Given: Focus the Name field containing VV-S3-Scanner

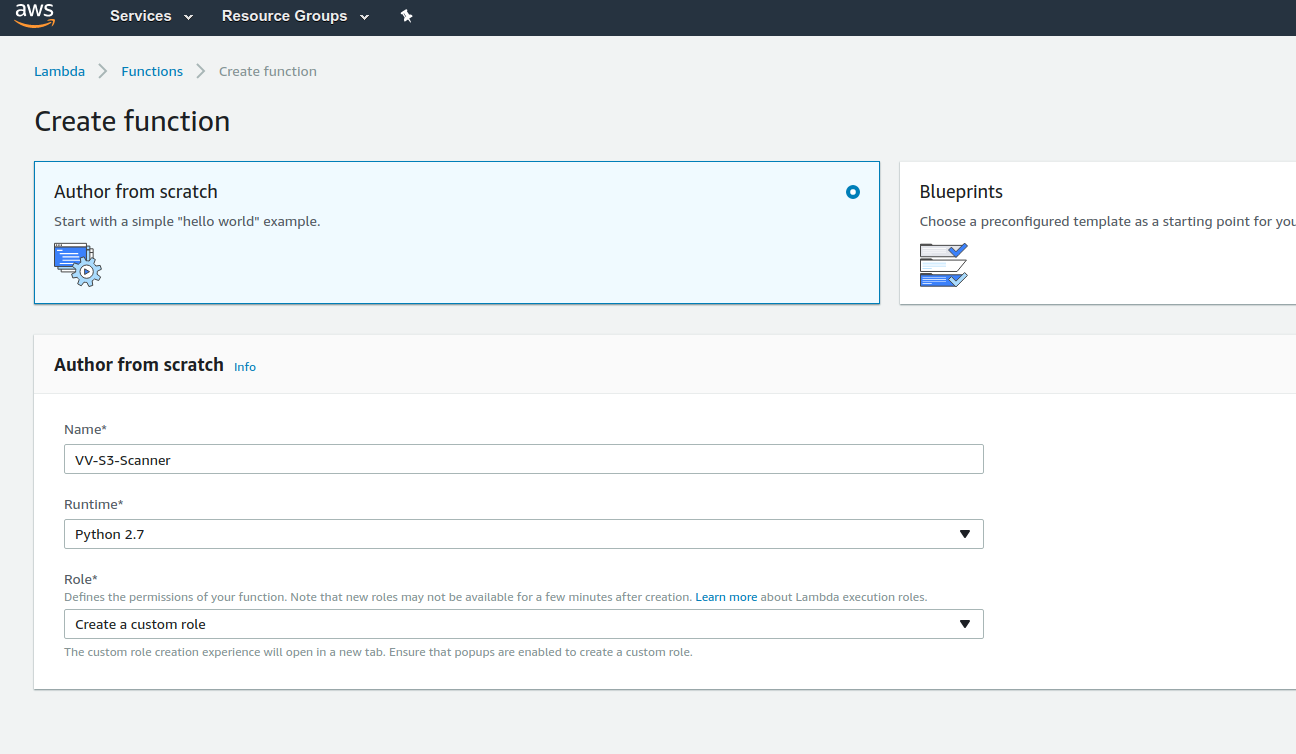Looking at the screenshot, I should [x=523, y=459].
